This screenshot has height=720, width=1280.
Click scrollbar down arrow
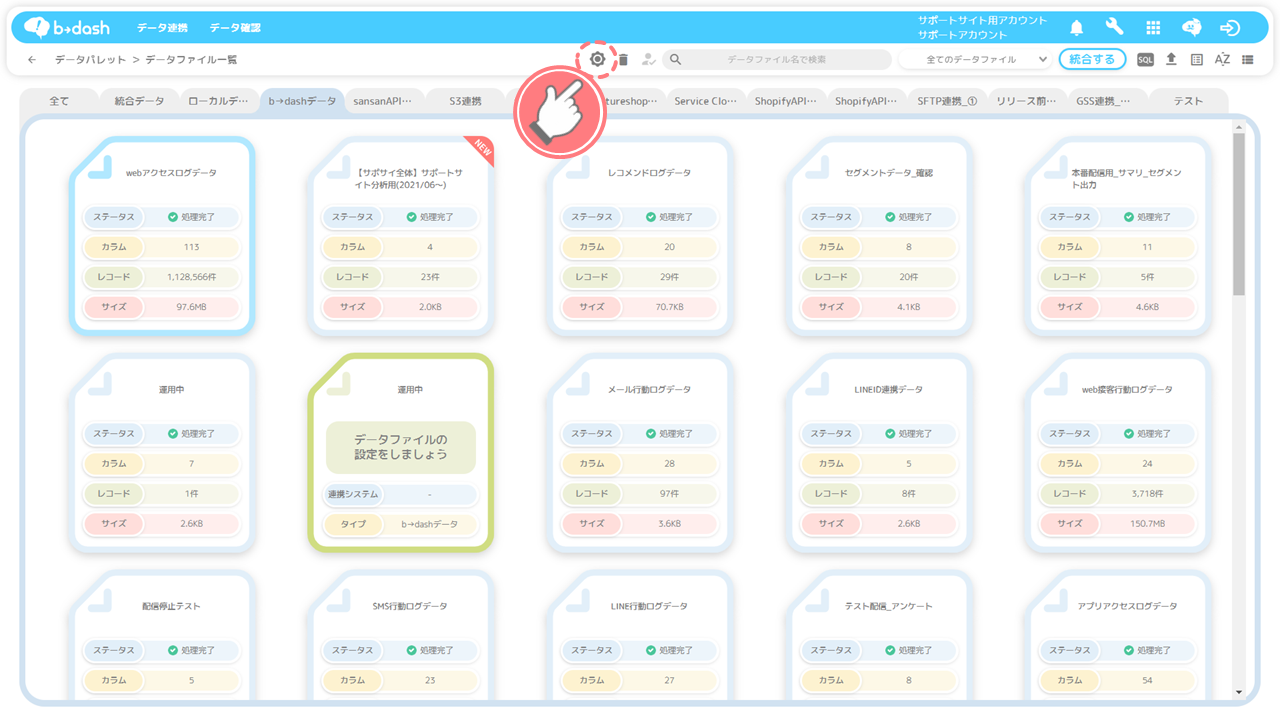1239,691
